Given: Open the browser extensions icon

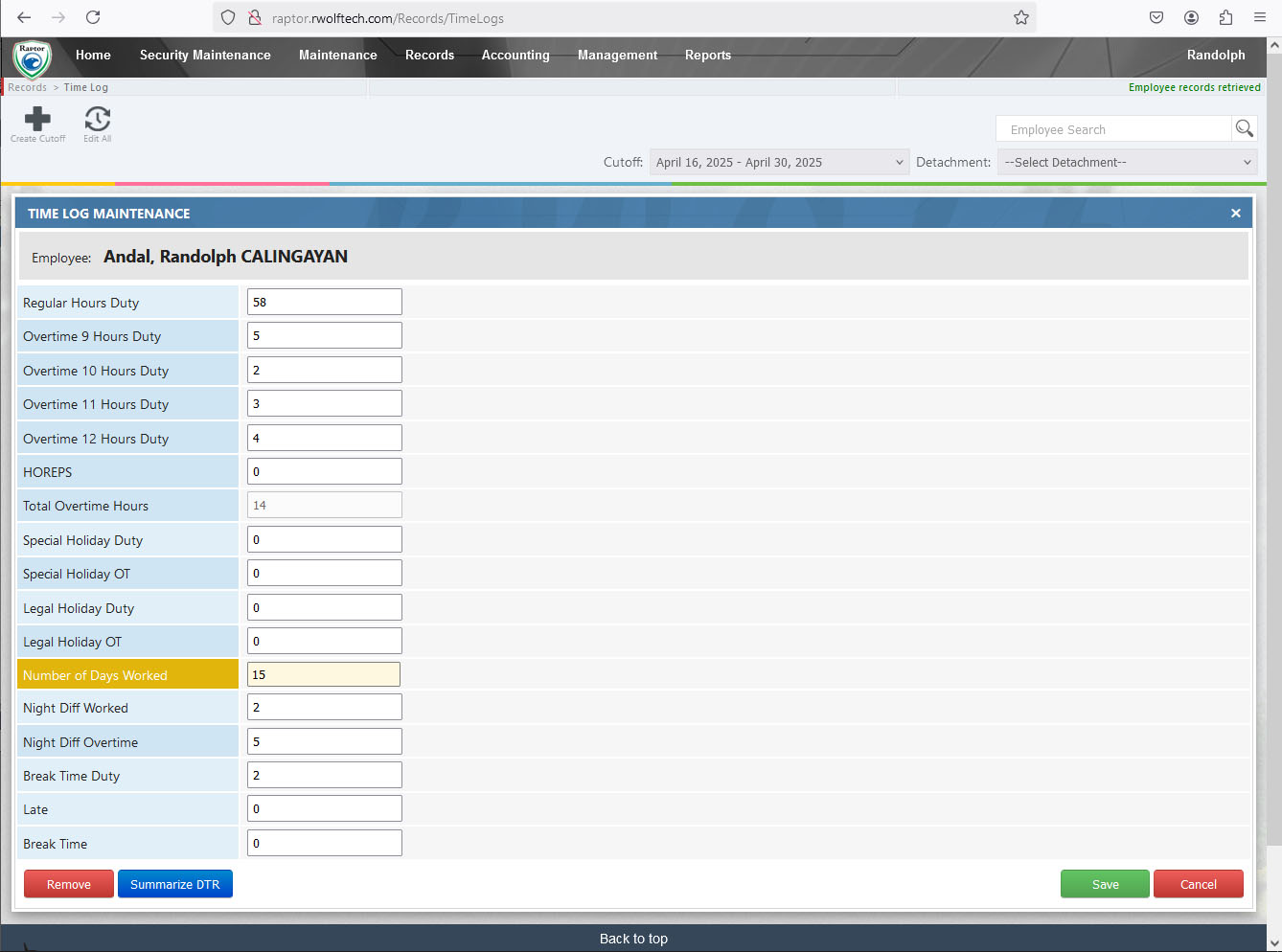Looking at the screenshot, I should (x=1225, y=17).
